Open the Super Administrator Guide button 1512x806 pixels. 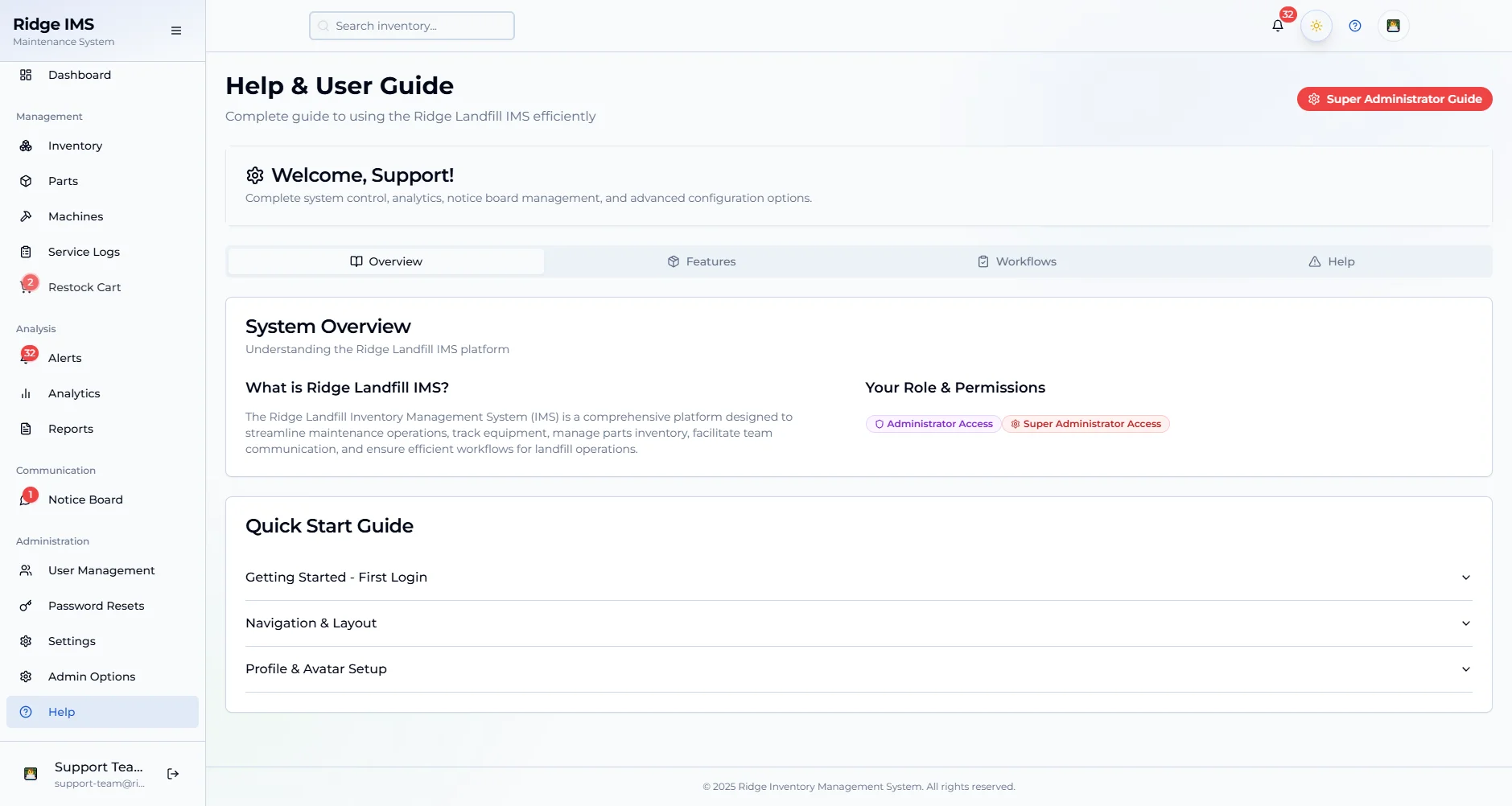click(1395, 99)
